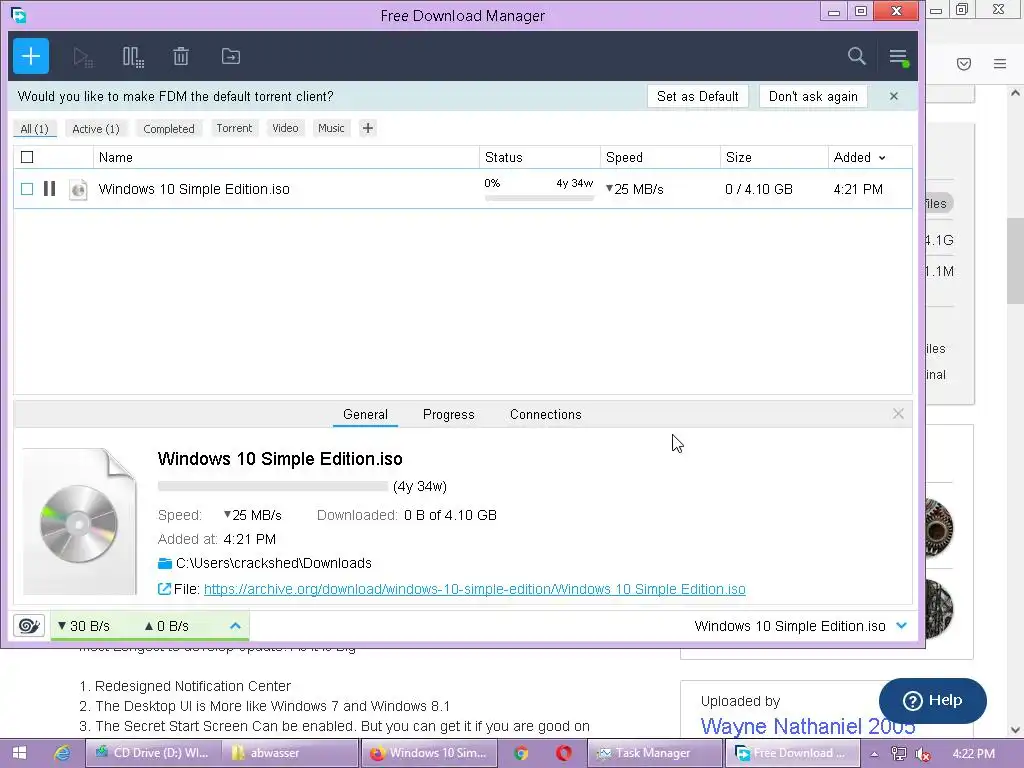Dismiss the default torrent client banner

894,97
